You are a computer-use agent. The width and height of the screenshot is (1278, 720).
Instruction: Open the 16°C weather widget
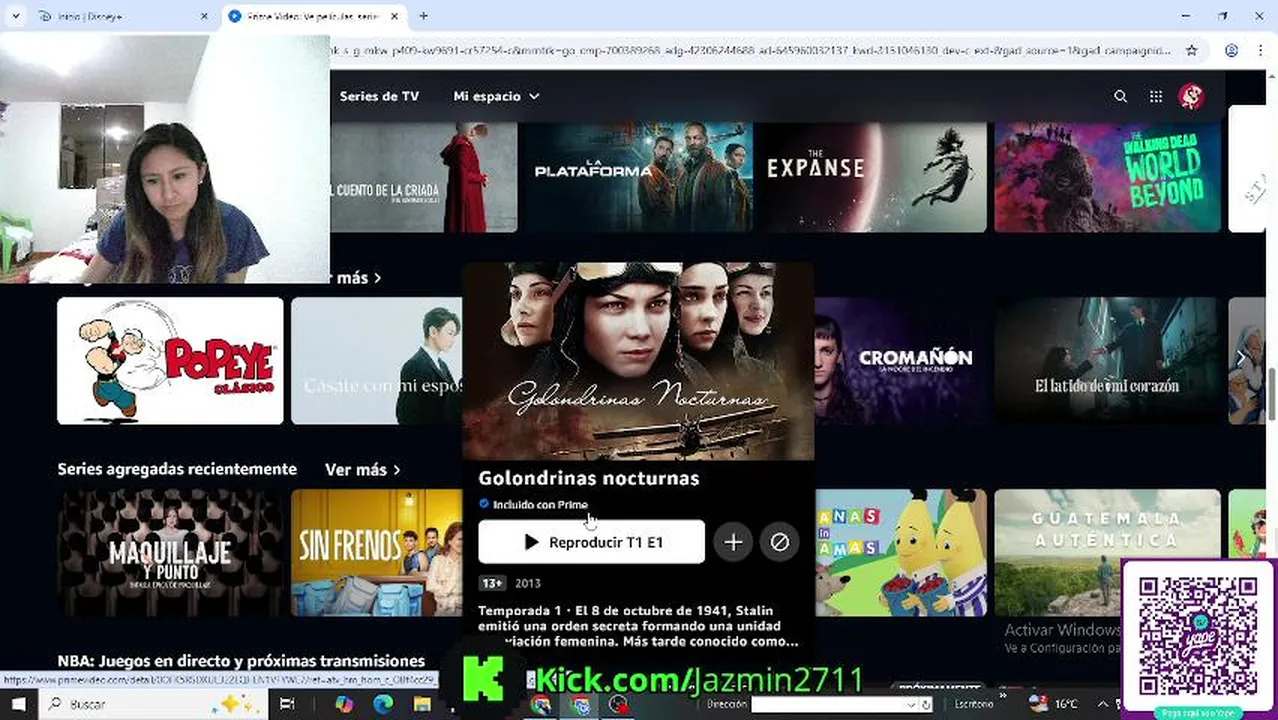point(1054,704)
